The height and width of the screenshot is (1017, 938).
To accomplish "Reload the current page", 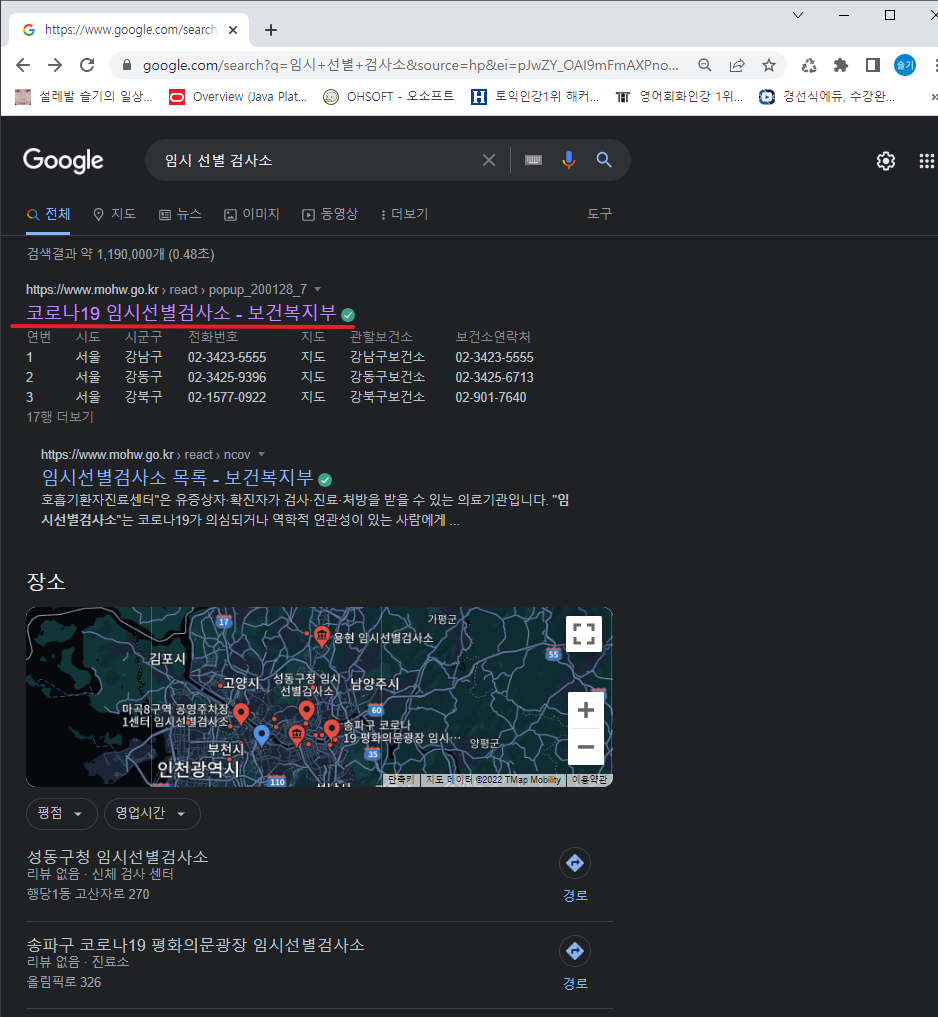I will click(87, 65).
